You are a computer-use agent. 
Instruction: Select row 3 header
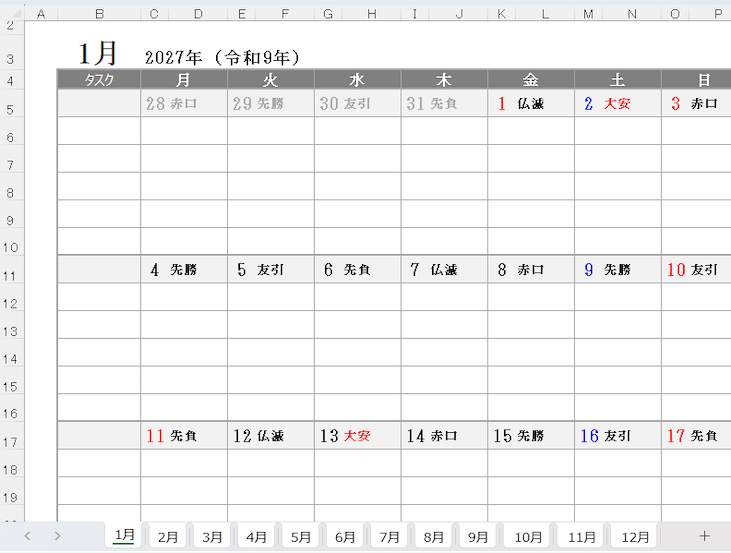tap(10, 52)
